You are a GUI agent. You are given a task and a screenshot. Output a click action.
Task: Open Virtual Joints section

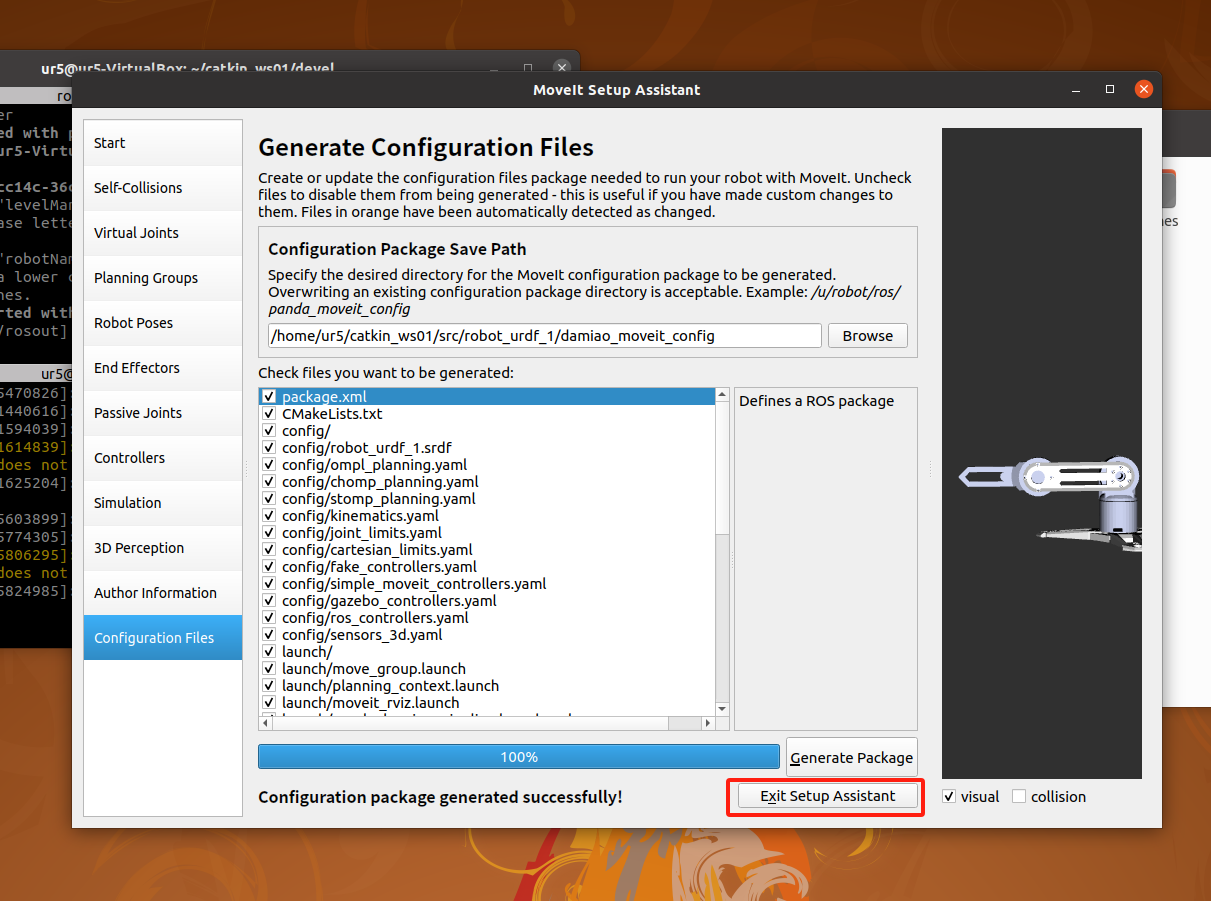pos(163,233)
